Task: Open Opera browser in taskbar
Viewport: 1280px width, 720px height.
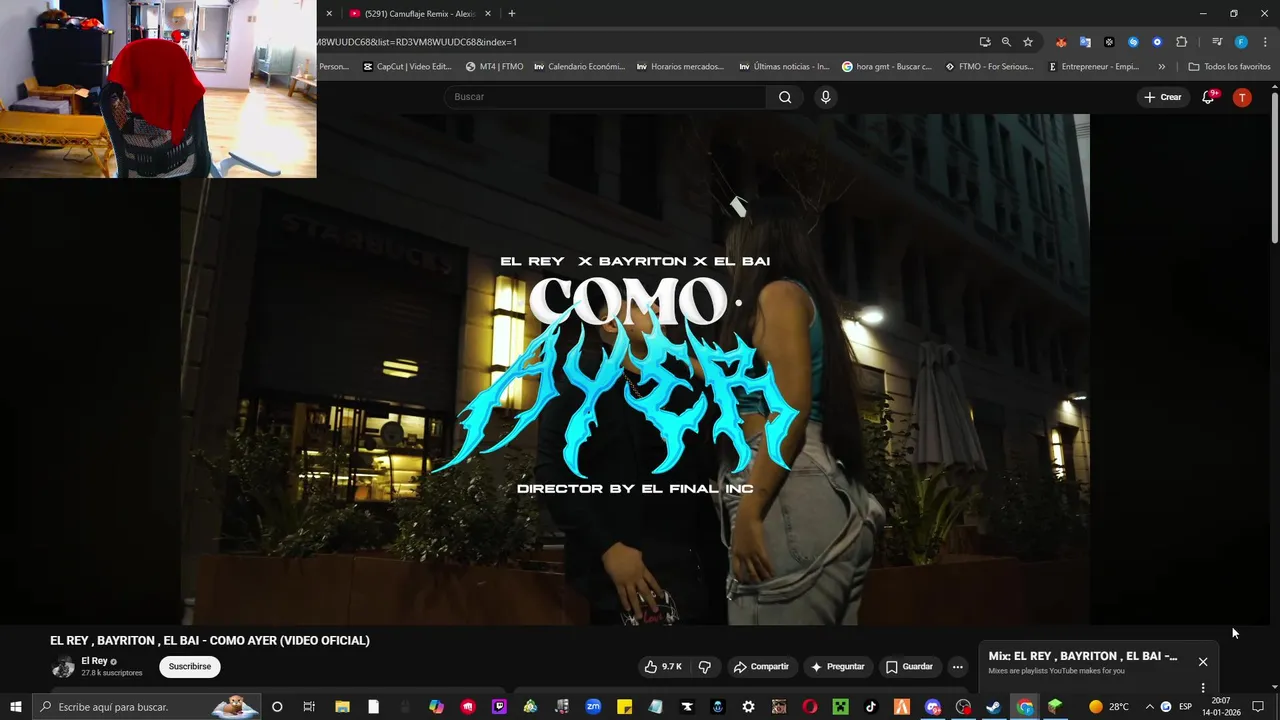Action: tap(810, 707)
